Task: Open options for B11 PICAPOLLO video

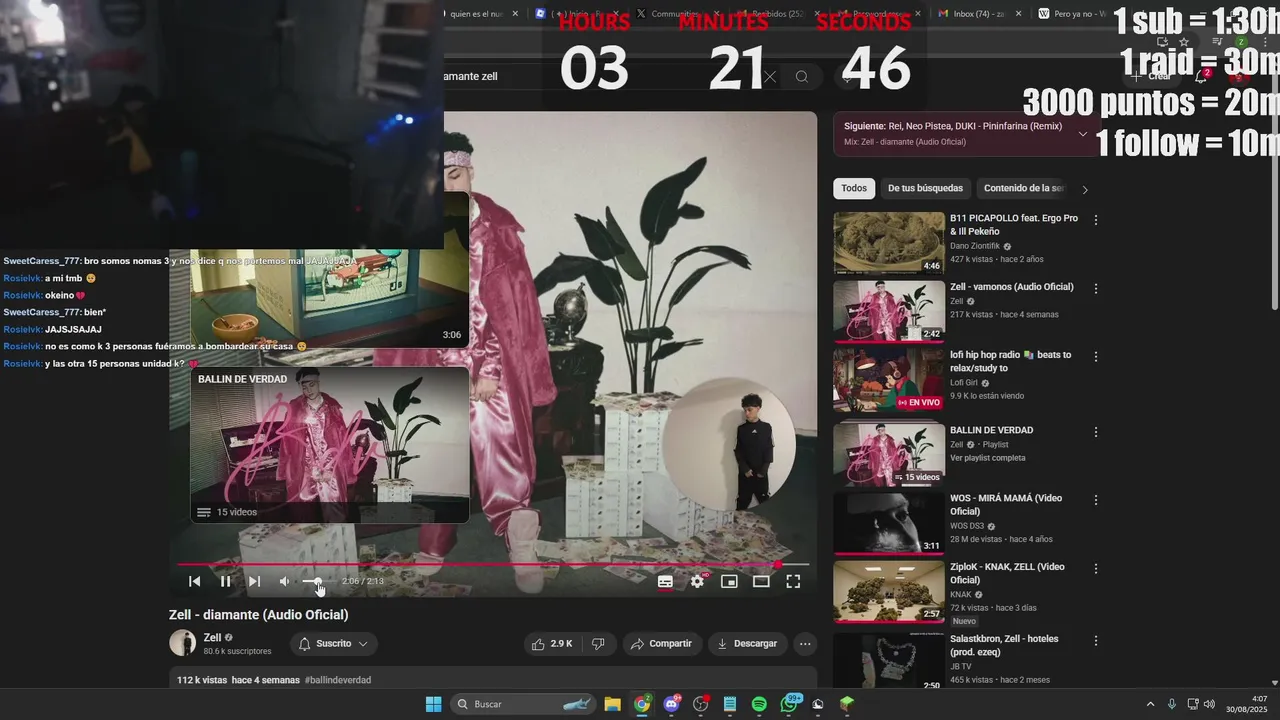Action: tap(1096, 220)
